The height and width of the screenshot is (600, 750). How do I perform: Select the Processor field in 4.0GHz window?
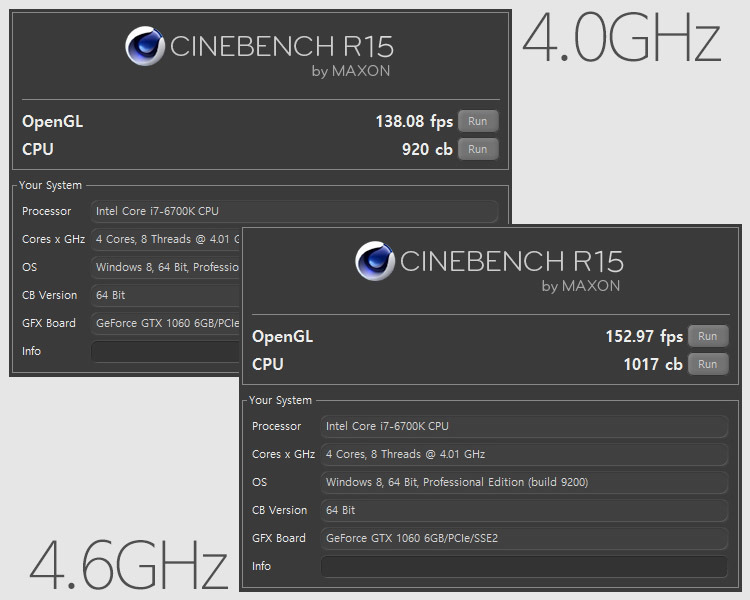[x=294, y=211]
